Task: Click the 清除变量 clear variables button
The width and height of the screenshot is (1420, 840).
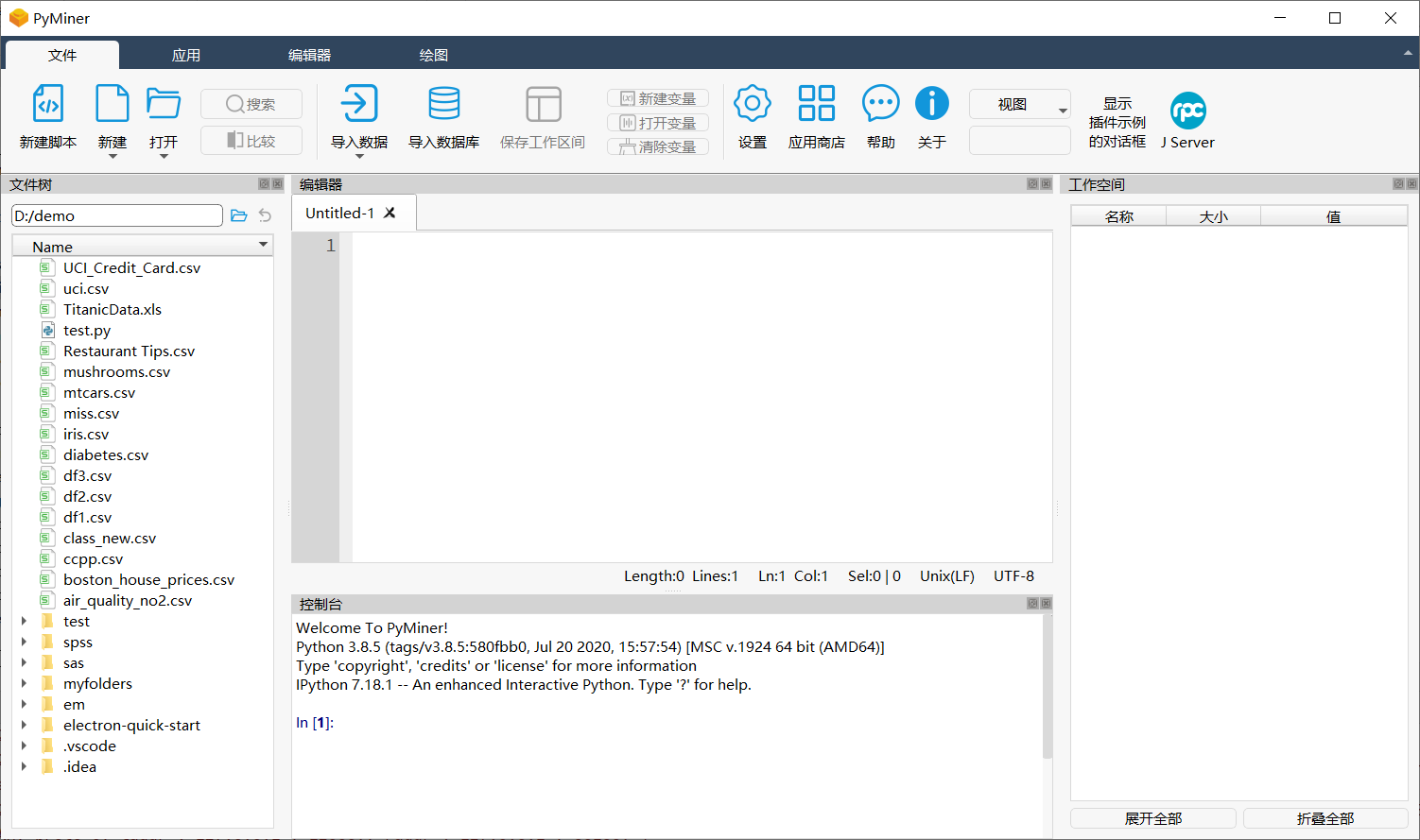Action: coord(658,146)
